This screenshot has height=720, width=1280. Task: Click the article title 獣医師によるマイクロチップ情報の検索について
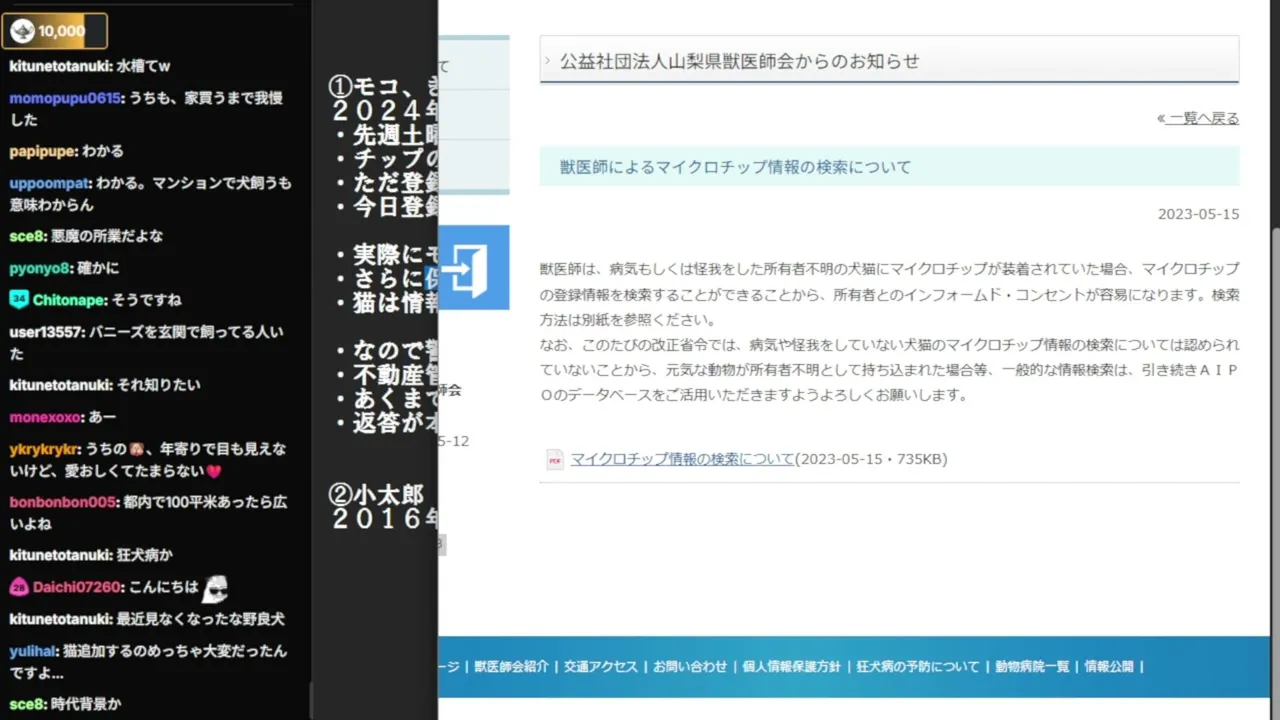[x=735, y=167]
